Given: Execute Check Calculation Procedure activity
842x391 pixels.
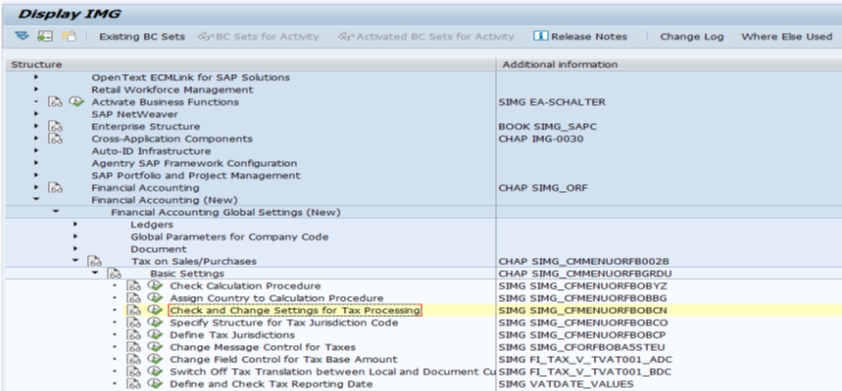Looking at the screenshot, I should coord(155,285).
